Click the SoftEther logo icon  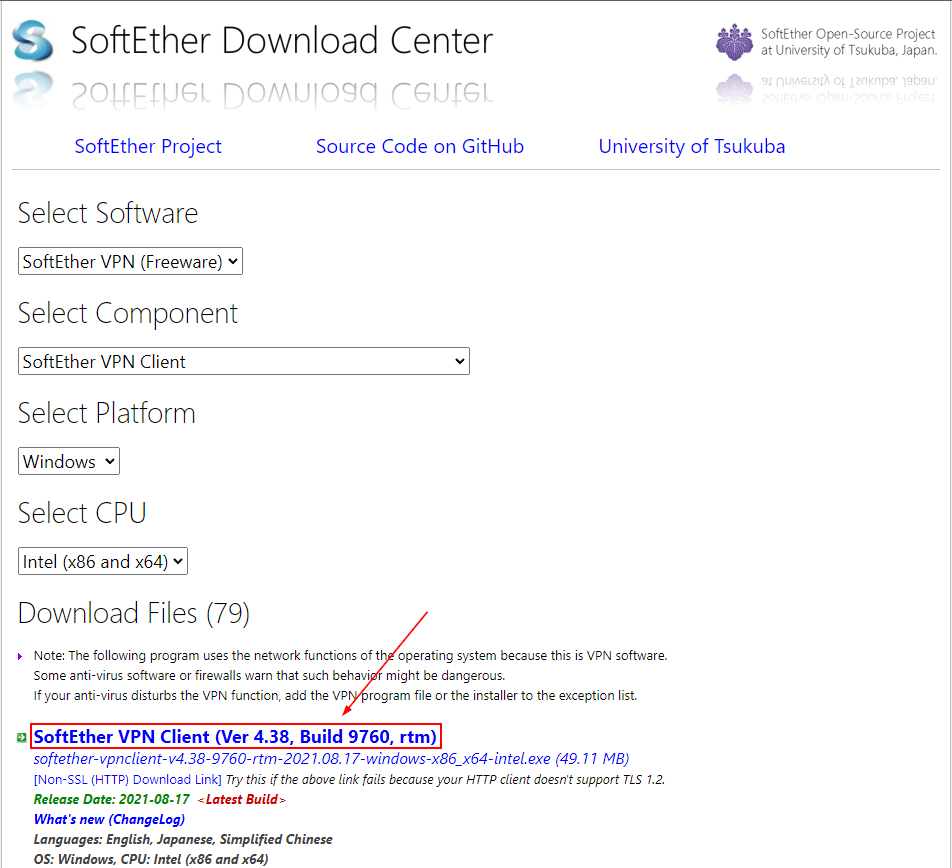33,41
